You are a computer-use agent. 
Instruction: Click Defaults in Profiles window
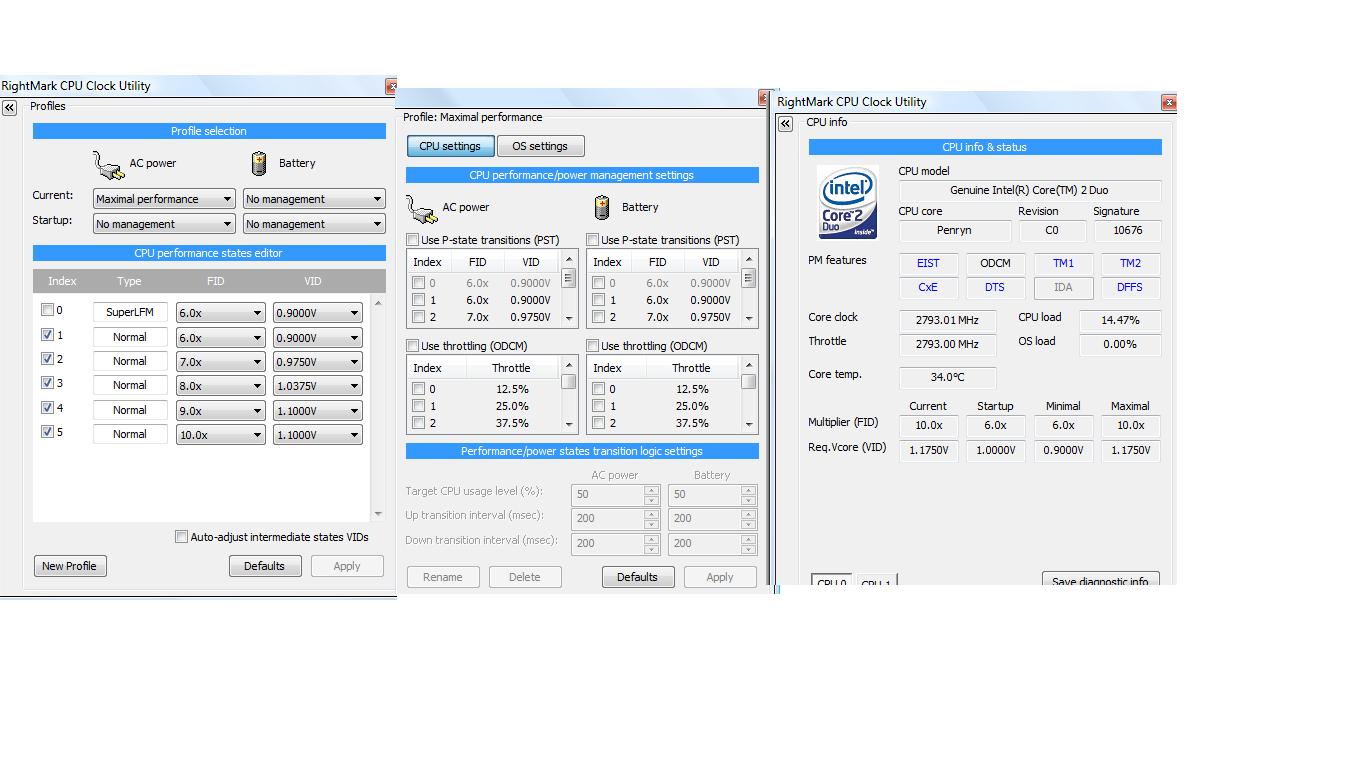264,566
